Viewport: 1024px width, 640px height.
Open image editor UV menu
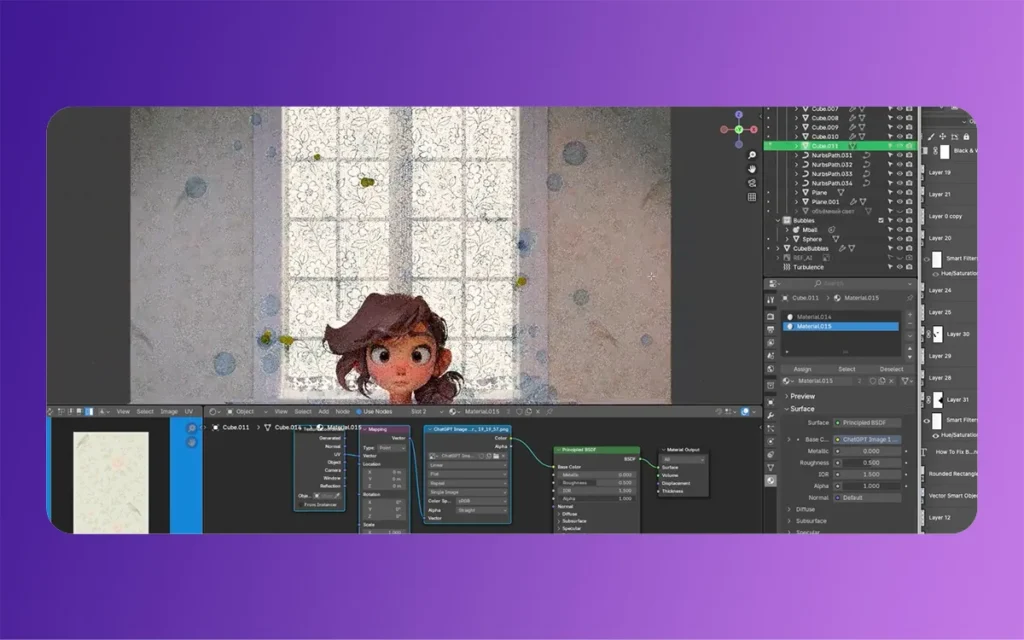point(189,411)
